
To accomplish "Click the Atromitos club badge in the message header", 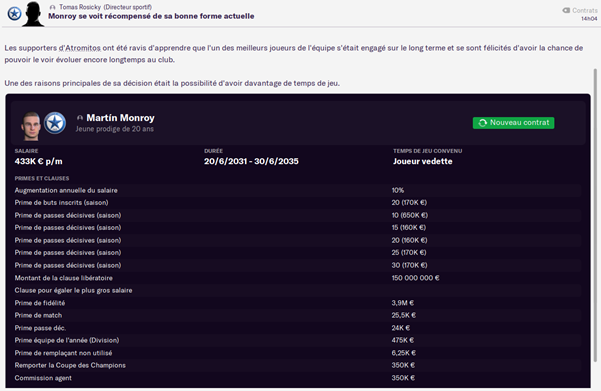I will pos(14,14).
